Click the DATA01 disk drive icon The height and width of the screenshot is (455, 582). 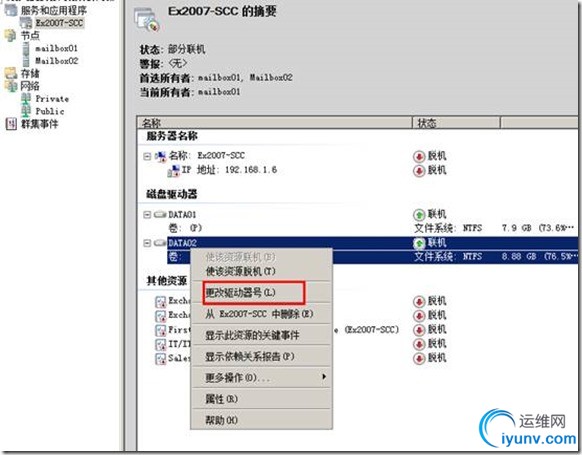coord(160,214)
